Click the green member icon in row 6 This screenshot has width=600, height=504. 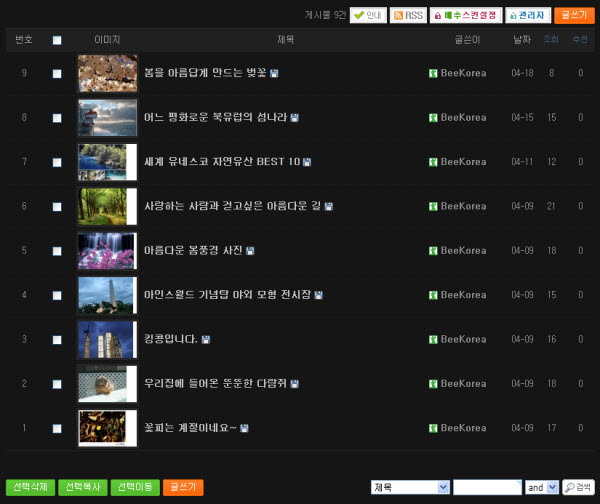pyautogui.click(x=433, y=206)
